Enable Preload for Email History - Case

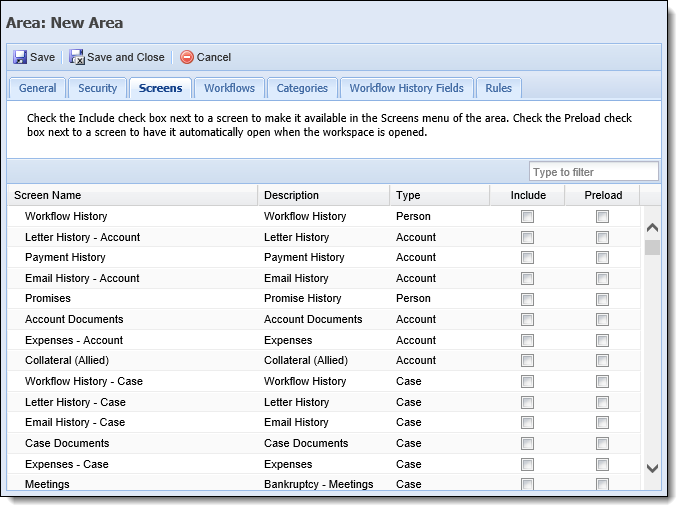pos(602,423)
